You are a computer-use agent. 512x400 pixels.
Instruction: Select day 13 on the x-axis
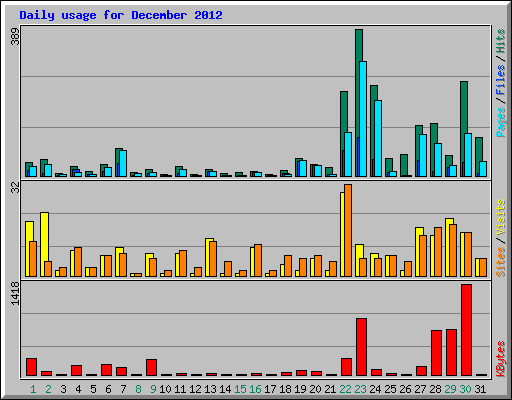210,389
